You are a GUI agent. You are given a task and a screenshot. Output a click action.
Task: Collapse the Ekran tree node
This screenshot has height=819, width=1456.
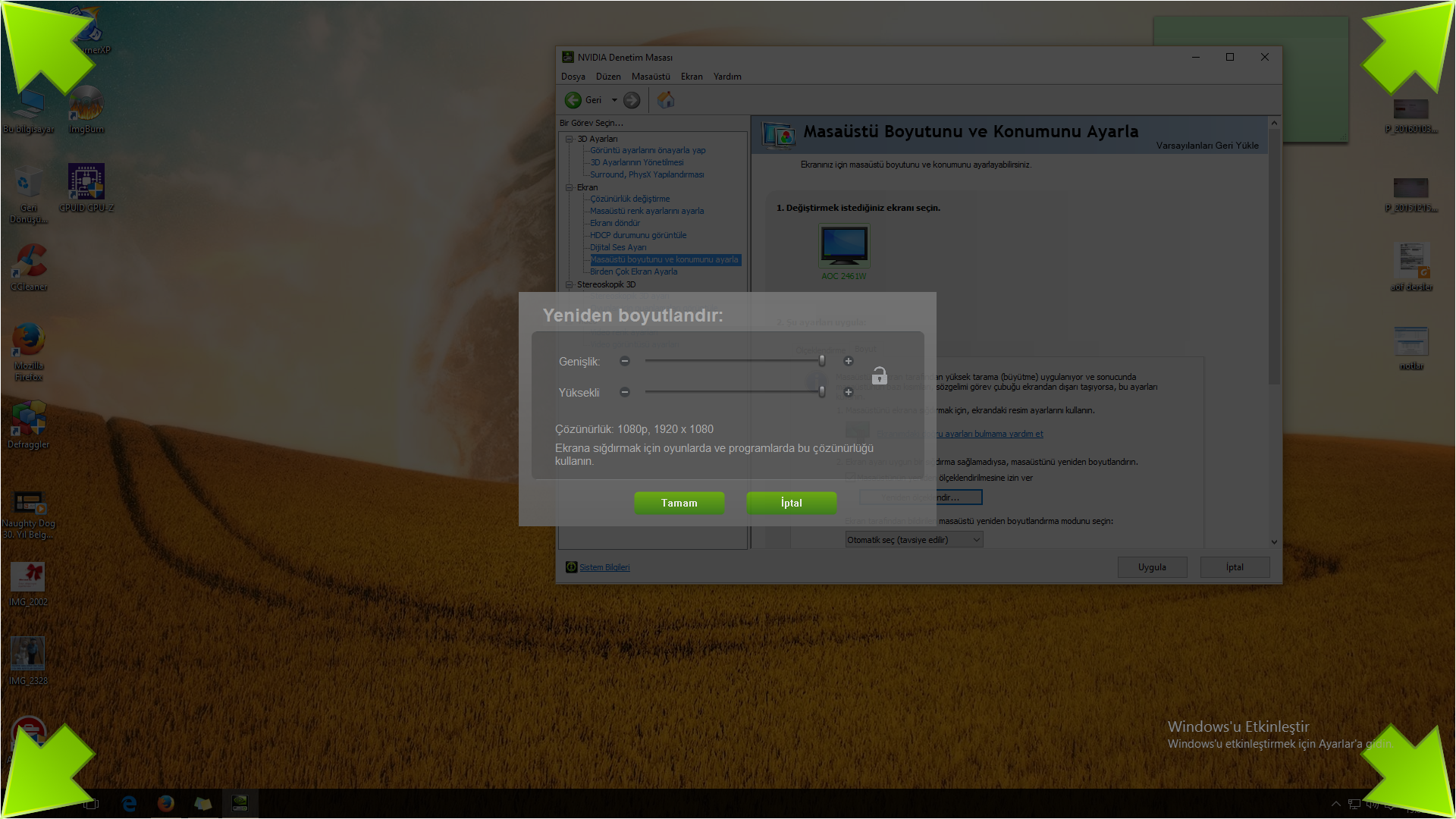pyautogui.click(x=569, y=187)
